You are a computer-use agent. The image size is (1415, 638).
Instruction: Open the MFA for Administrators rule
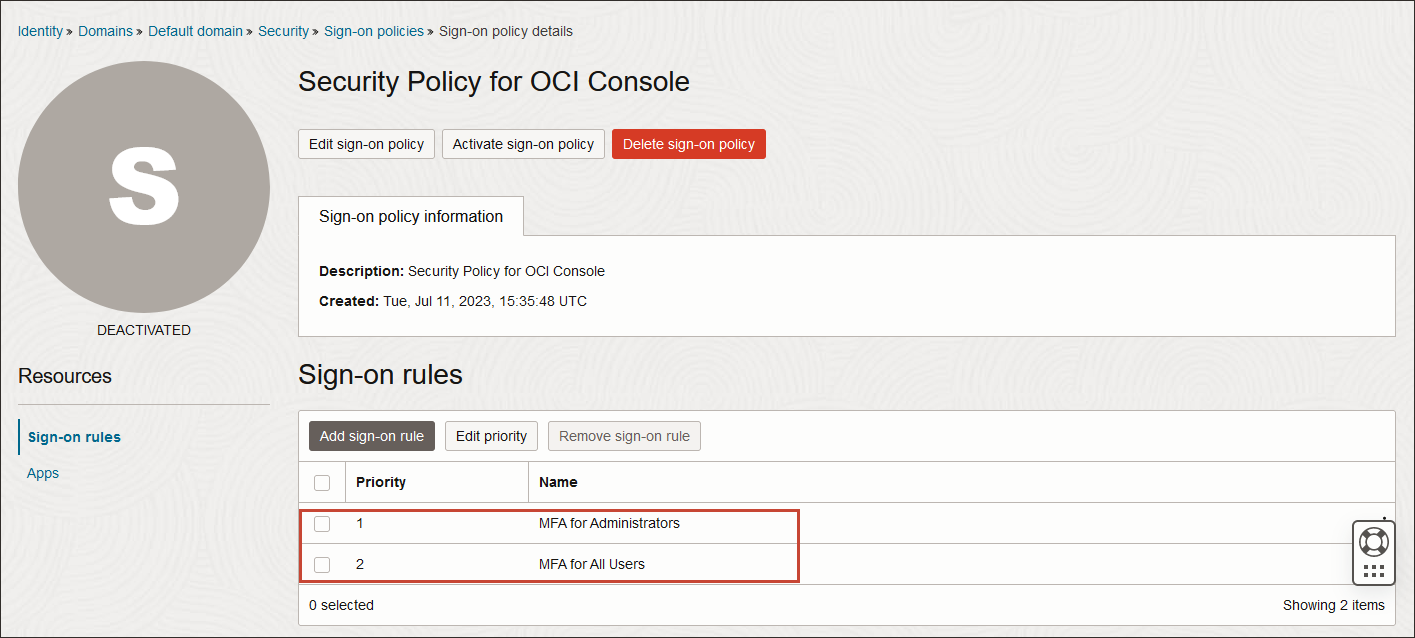click(609, 523)
